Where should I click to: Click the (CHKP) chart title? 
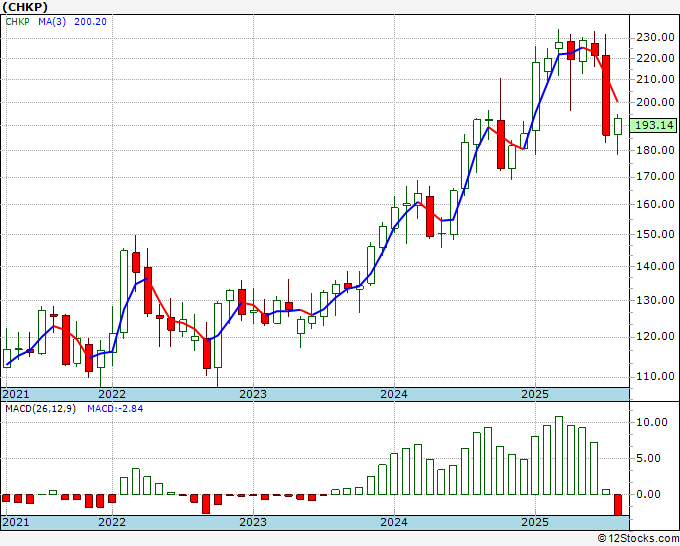25,7
